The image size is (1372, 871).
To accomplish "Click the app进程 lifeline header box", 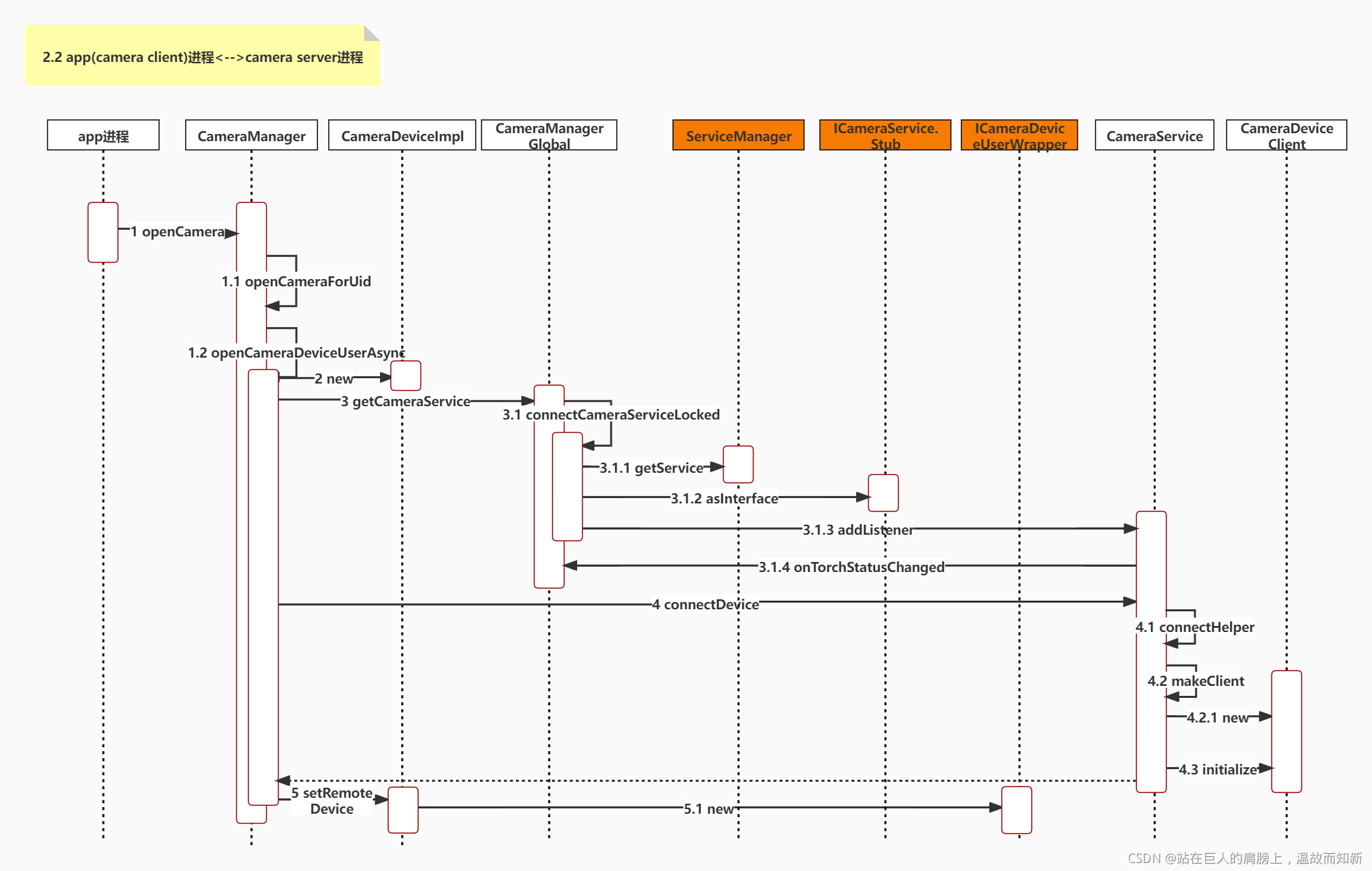I will [103, 136].
